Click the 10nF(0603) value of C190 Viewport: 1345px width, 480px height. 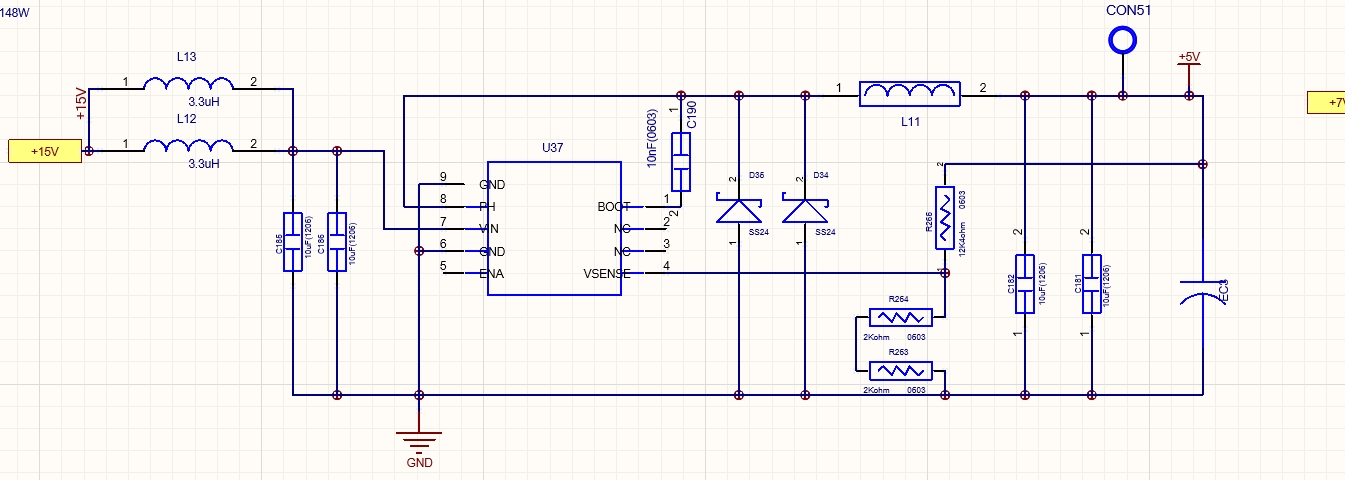point(652,137)
